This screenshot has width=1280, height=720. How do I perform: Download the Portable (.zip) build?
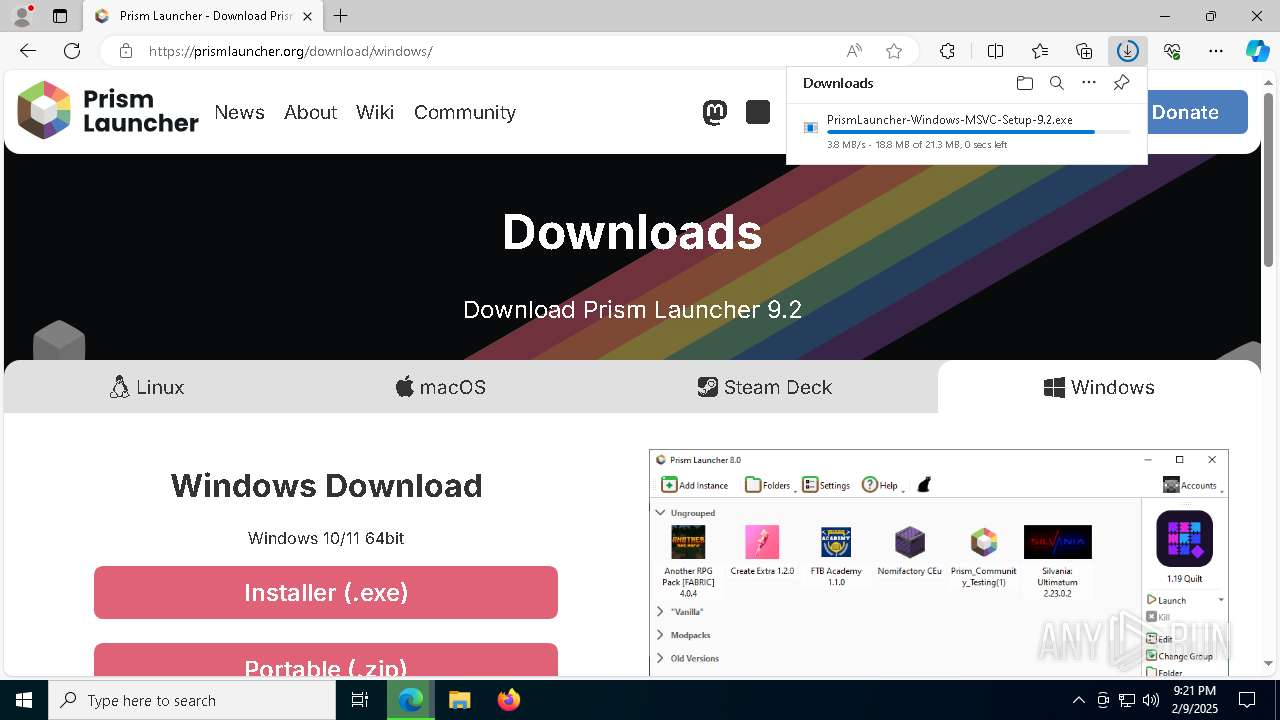click(326, 661)
